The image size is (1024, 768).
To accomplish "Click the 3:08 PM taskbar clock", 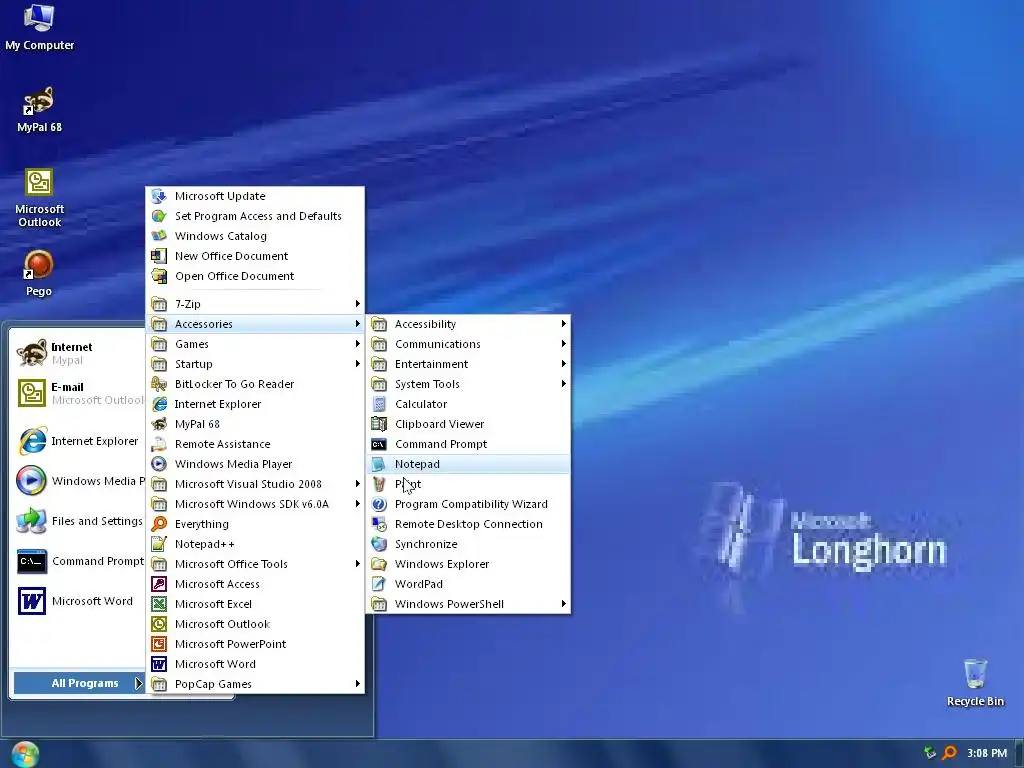I will (x=987, y=753).
